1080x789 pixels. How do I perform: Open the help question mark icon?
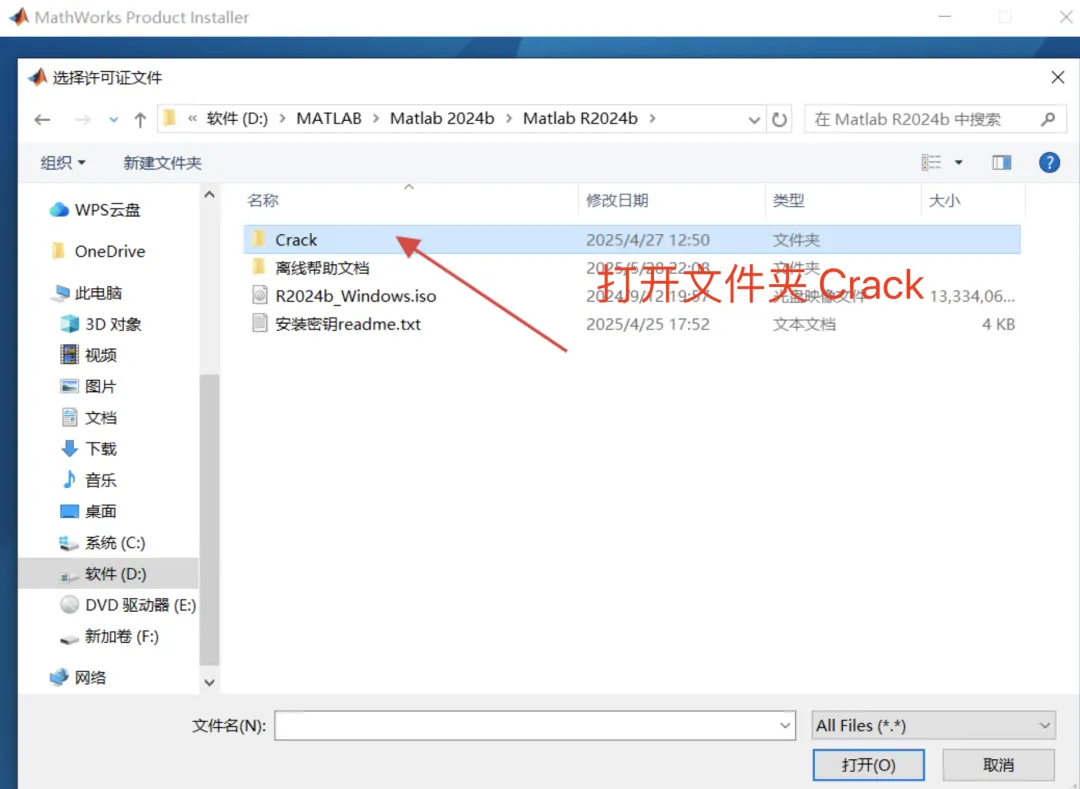pos(1049,162)
